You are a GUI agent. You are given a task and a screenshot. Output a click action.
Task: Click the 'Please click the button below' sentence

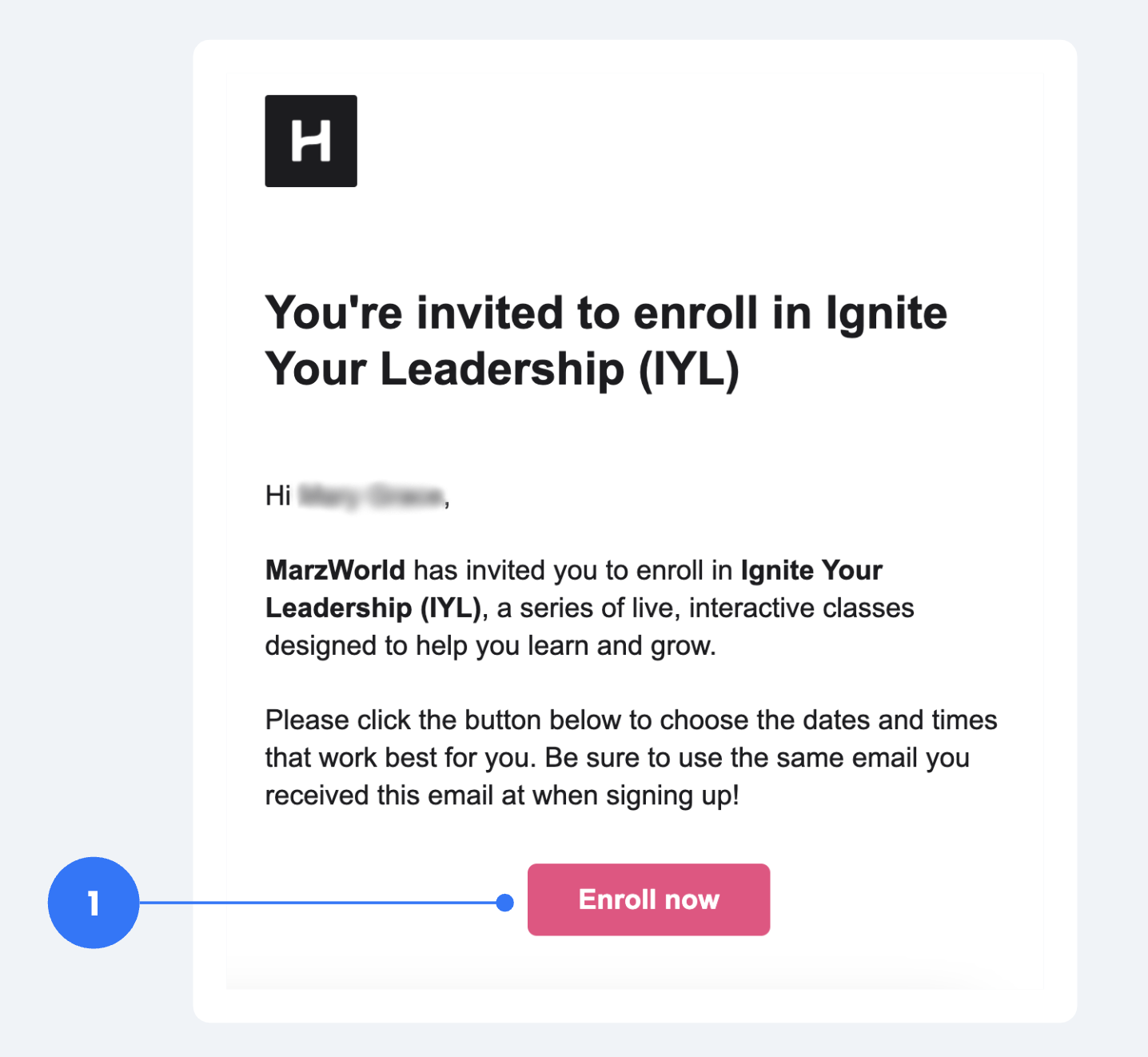[444, 720]
